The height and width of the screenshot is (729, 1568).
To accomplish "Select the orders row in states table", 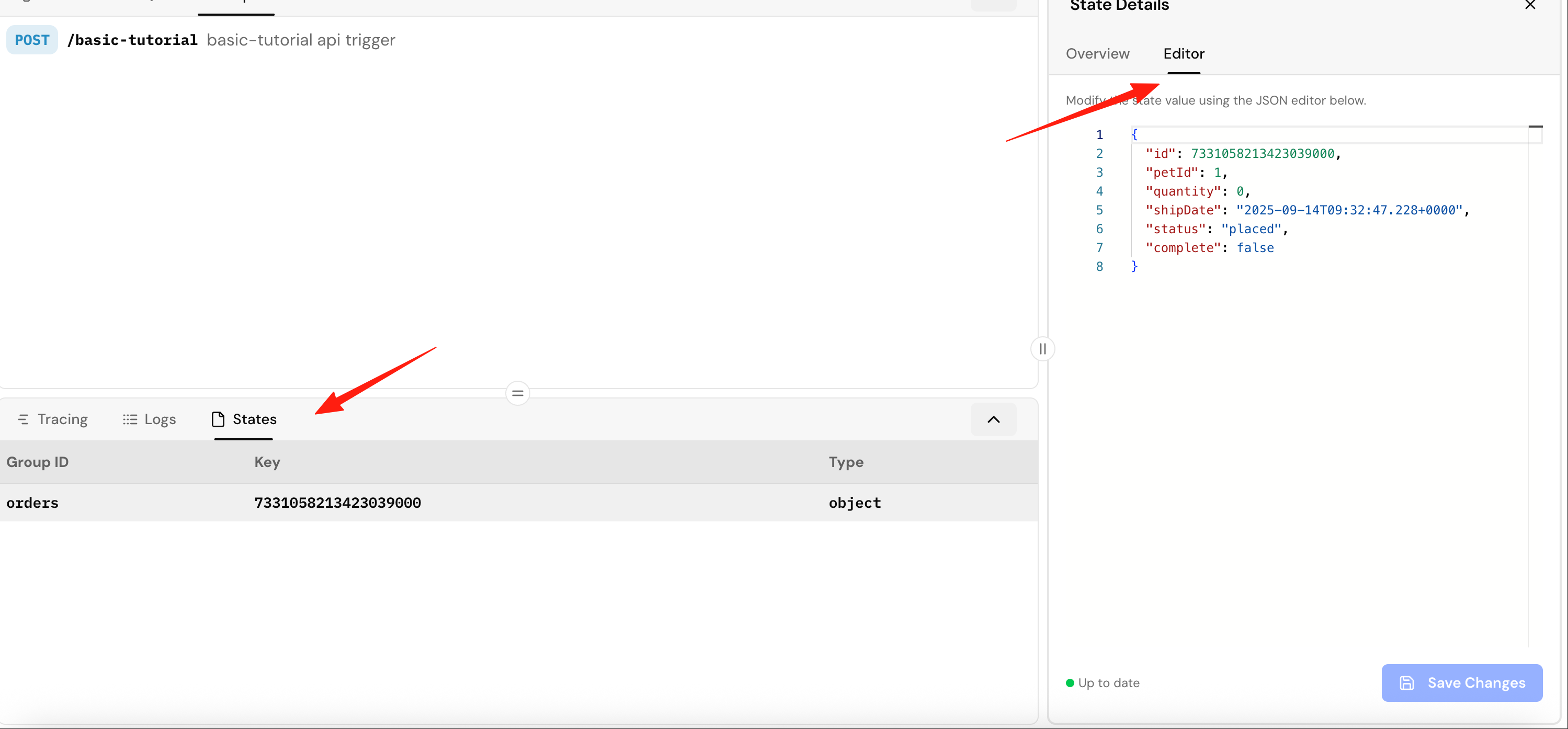I will tap(519, 503).
